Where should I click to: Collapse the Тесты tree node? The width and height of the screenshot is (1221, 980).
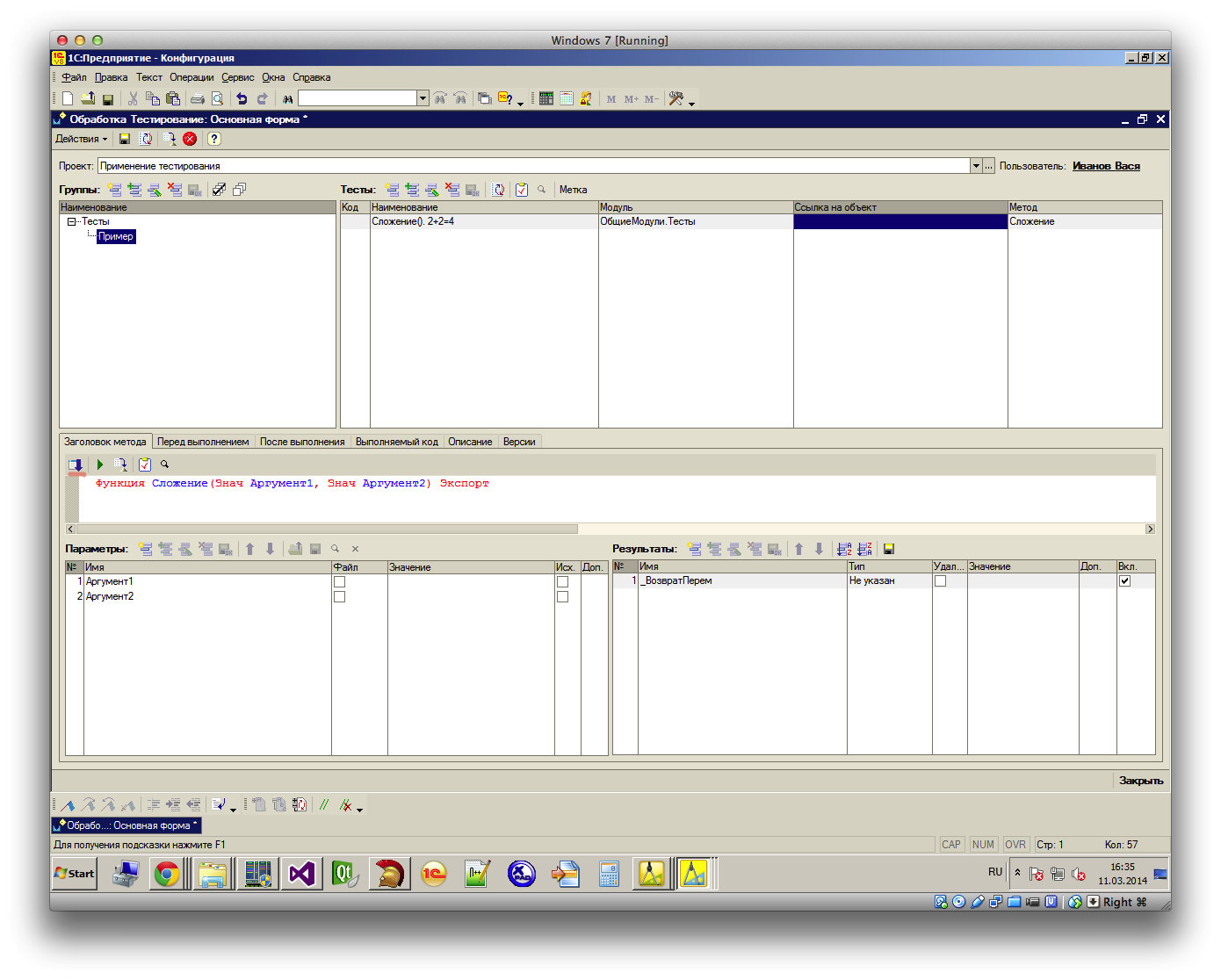tap(71, 222)
